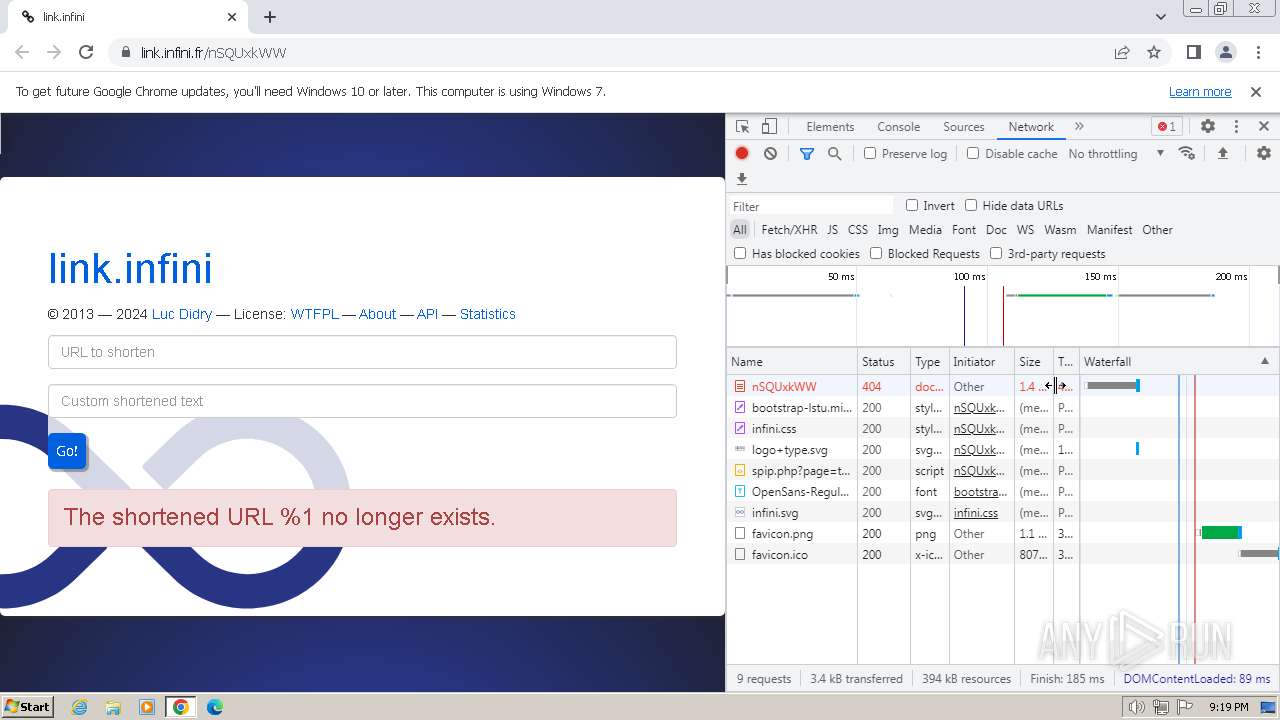The width and height of the screenshot is (1280, 720).
Task: Bookmark this page with star icon
Action: tap(1154, 52)
